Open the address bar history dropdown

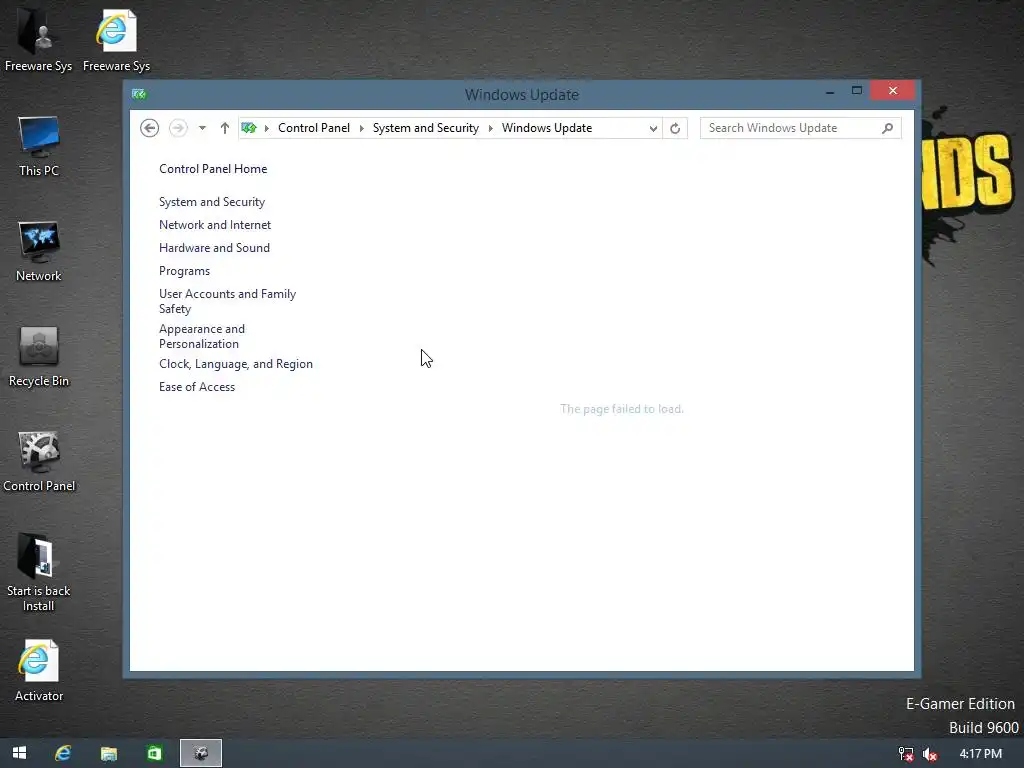tap(653, 129)
